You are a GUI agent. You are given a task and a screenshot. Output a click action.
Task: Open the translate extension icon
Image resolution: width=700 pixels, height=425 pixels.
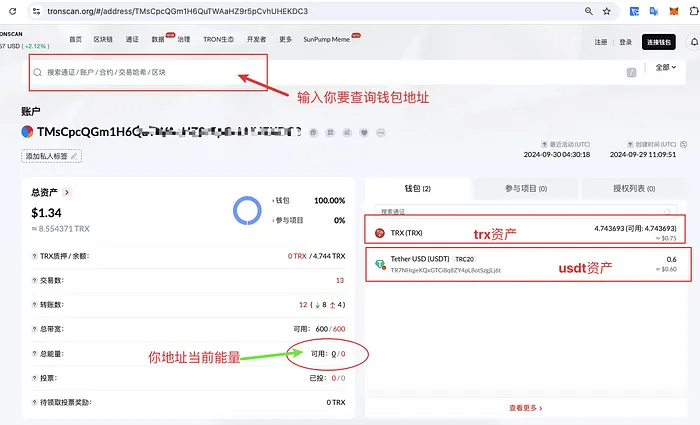pos(654,11)
